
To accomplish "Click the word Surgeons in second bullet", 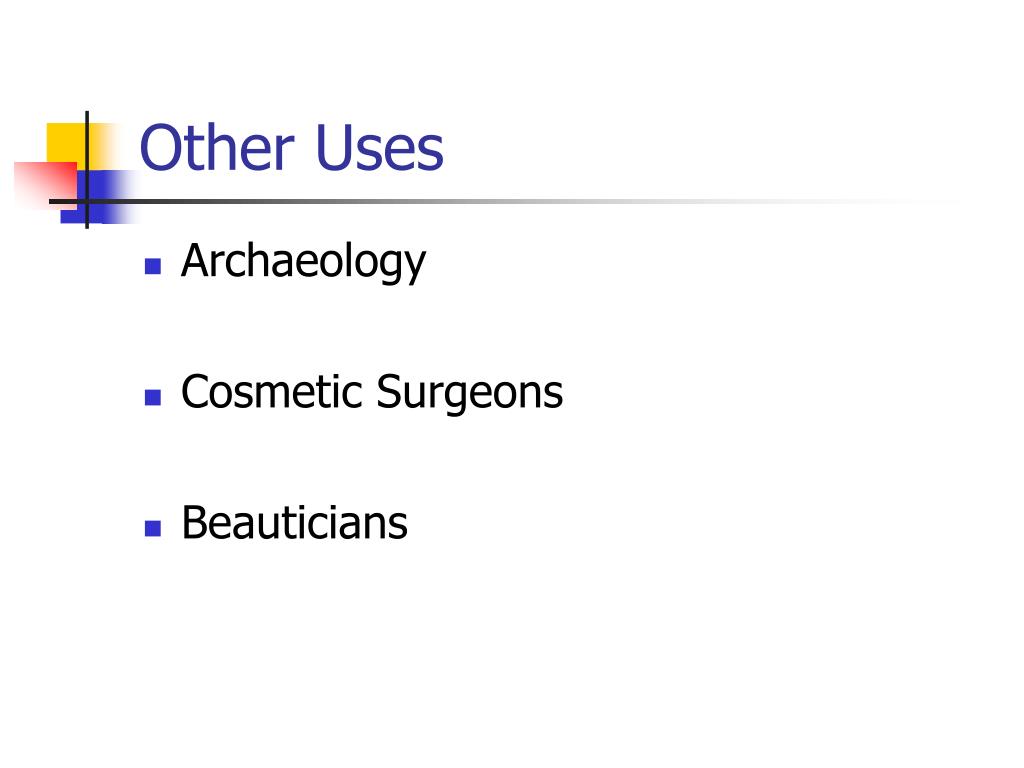I will tap(470, 394).
